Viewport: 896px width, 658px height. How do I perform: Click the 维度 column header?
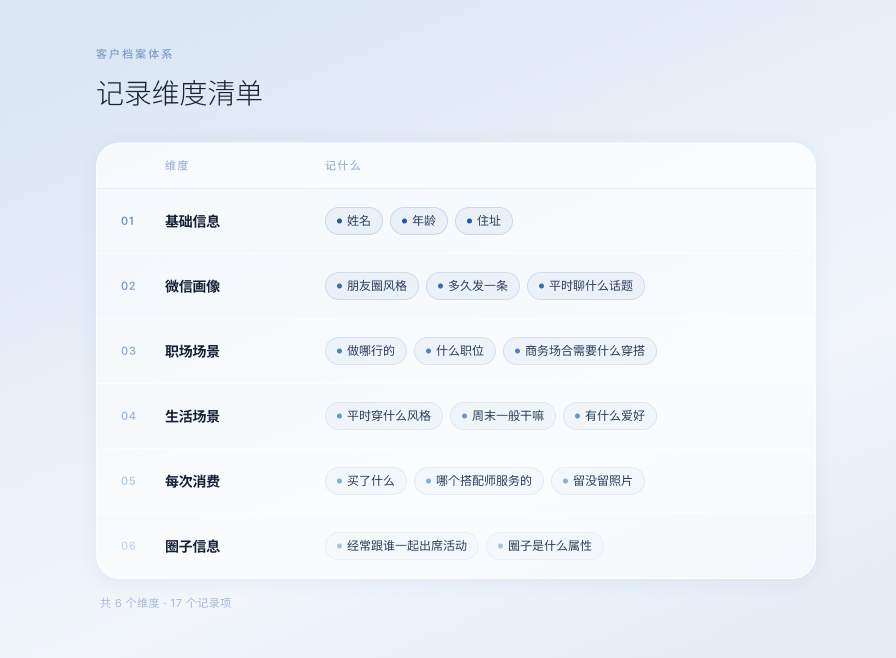click(177, 166)
